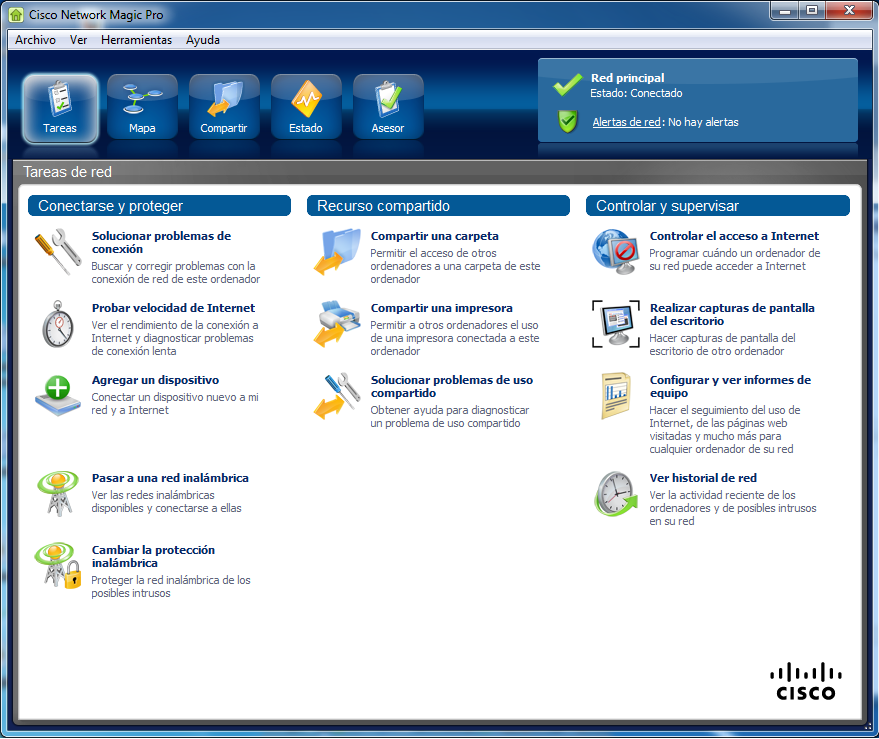
Task: Click the Conectarse y proteger header
Action: [x=159, y=206]
